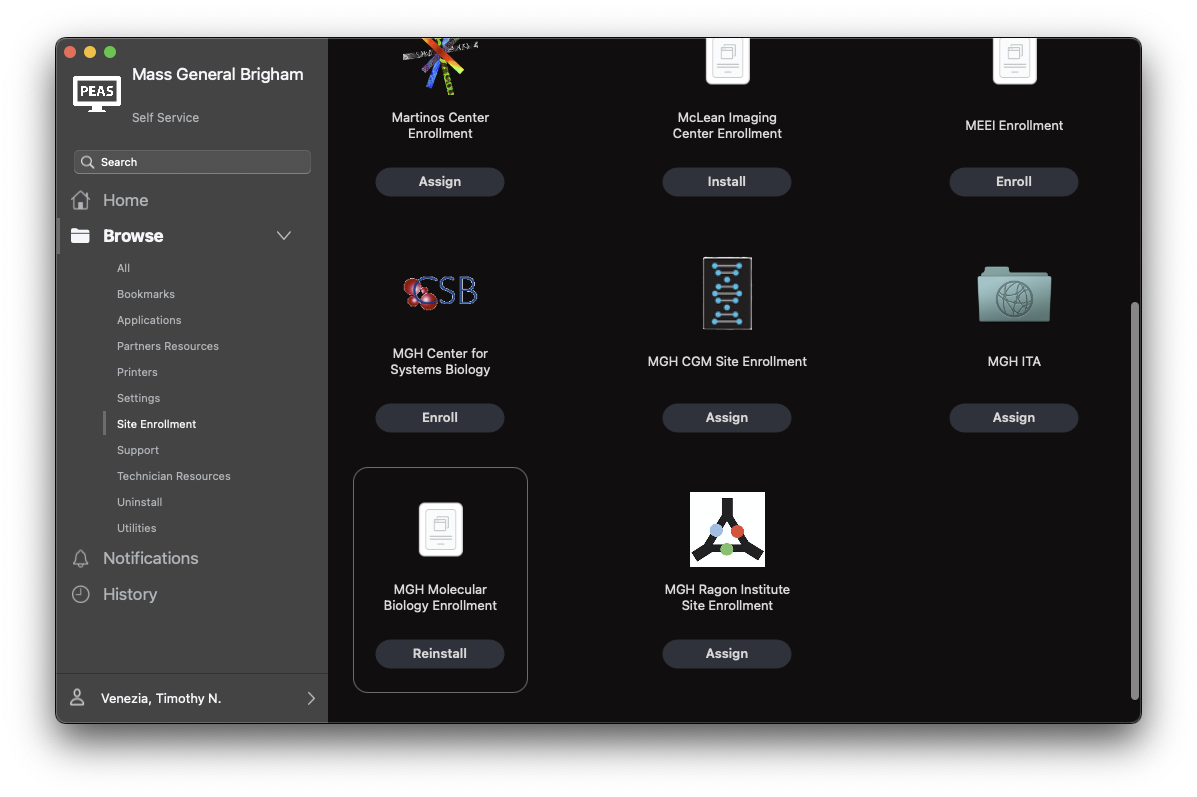1197x797 pixels.
Task: Click the Martinos Center Enrollment title
Action: click(440, 125)
